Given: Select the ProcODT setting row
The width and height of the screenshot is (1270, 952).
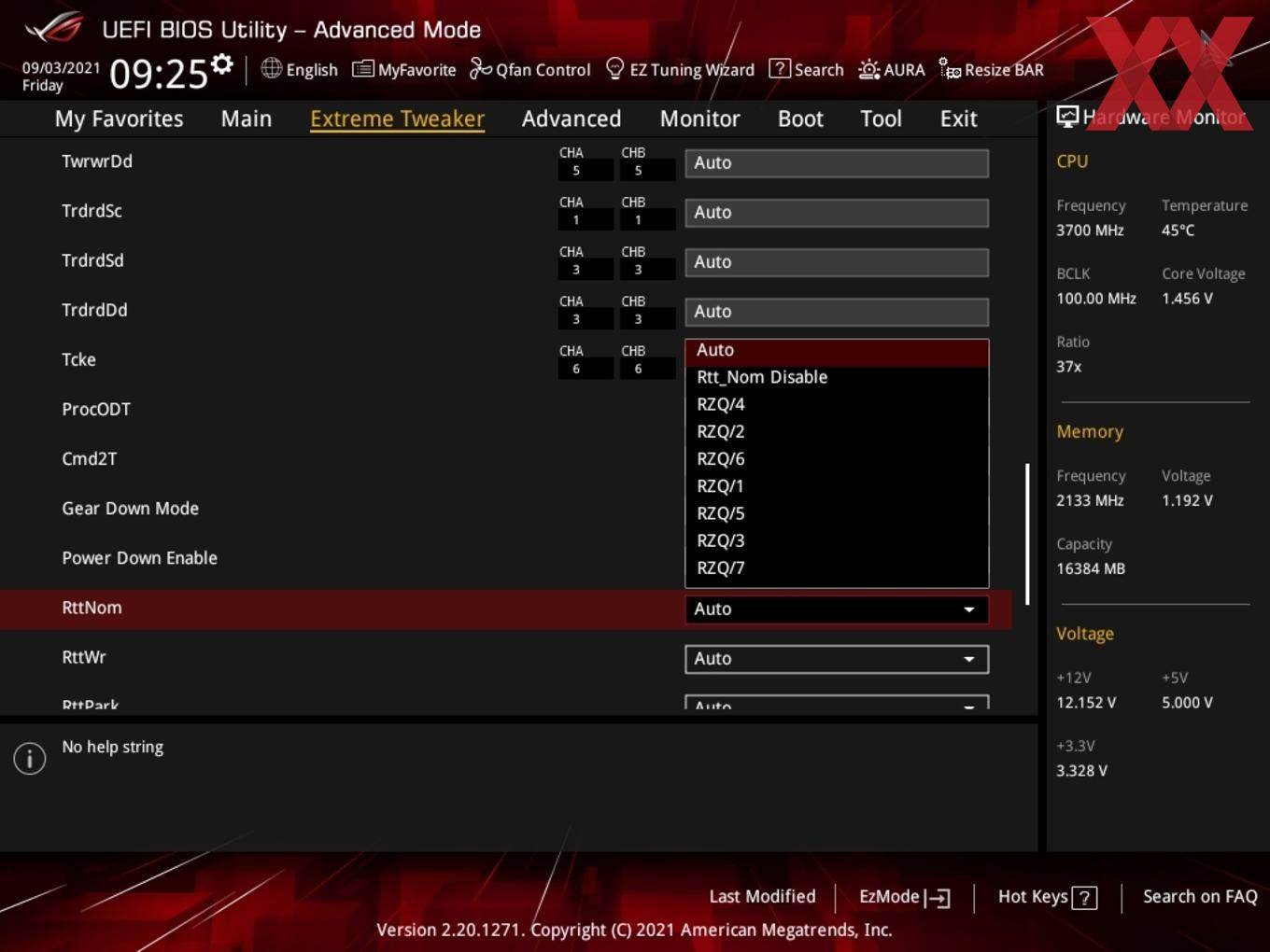Looking at the screenshot, I should tap(506, 410).
